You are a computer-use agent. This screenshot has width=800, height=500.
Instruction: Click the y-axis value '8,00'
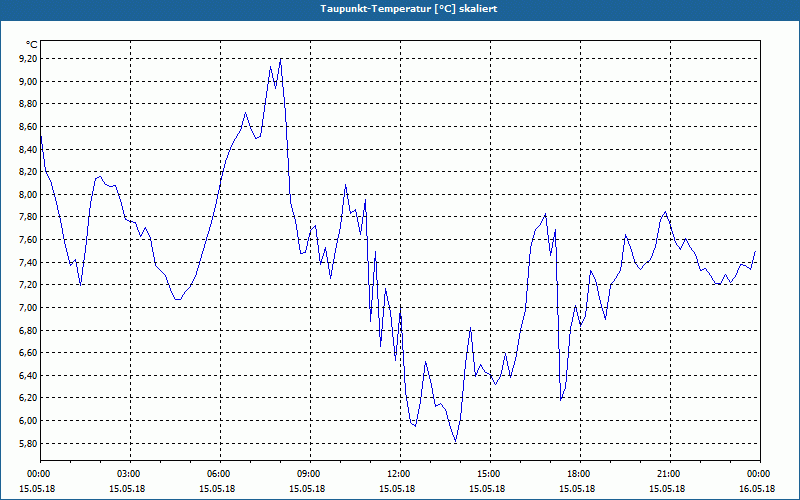[28, 194]
